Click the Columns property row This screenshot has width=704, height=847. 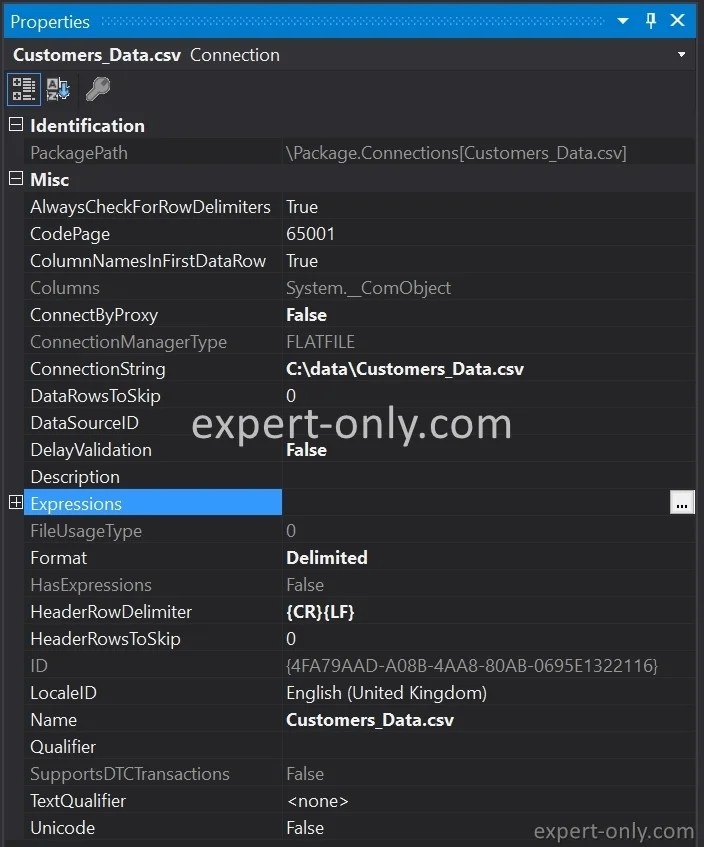tap(359, 288)
